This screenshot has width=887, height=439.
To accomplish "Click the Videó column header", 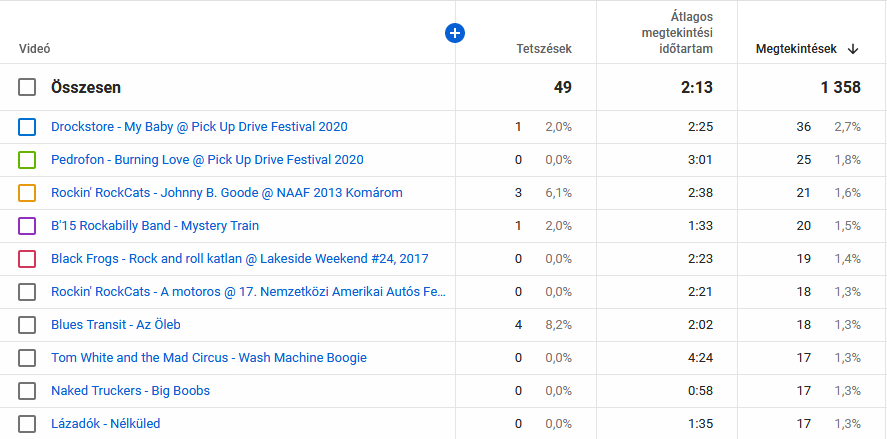I will tap(35, 49).
